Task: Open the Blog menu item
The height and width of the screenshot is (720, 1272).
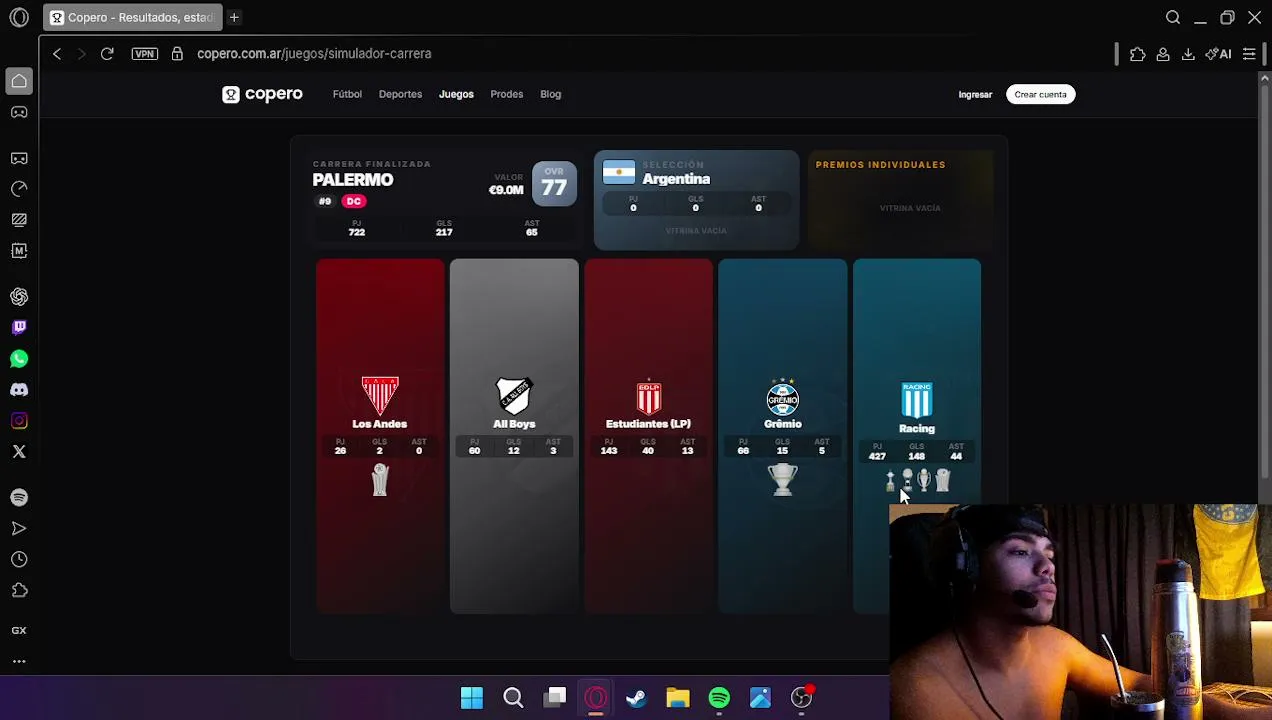Action: (x=551, y=94)
